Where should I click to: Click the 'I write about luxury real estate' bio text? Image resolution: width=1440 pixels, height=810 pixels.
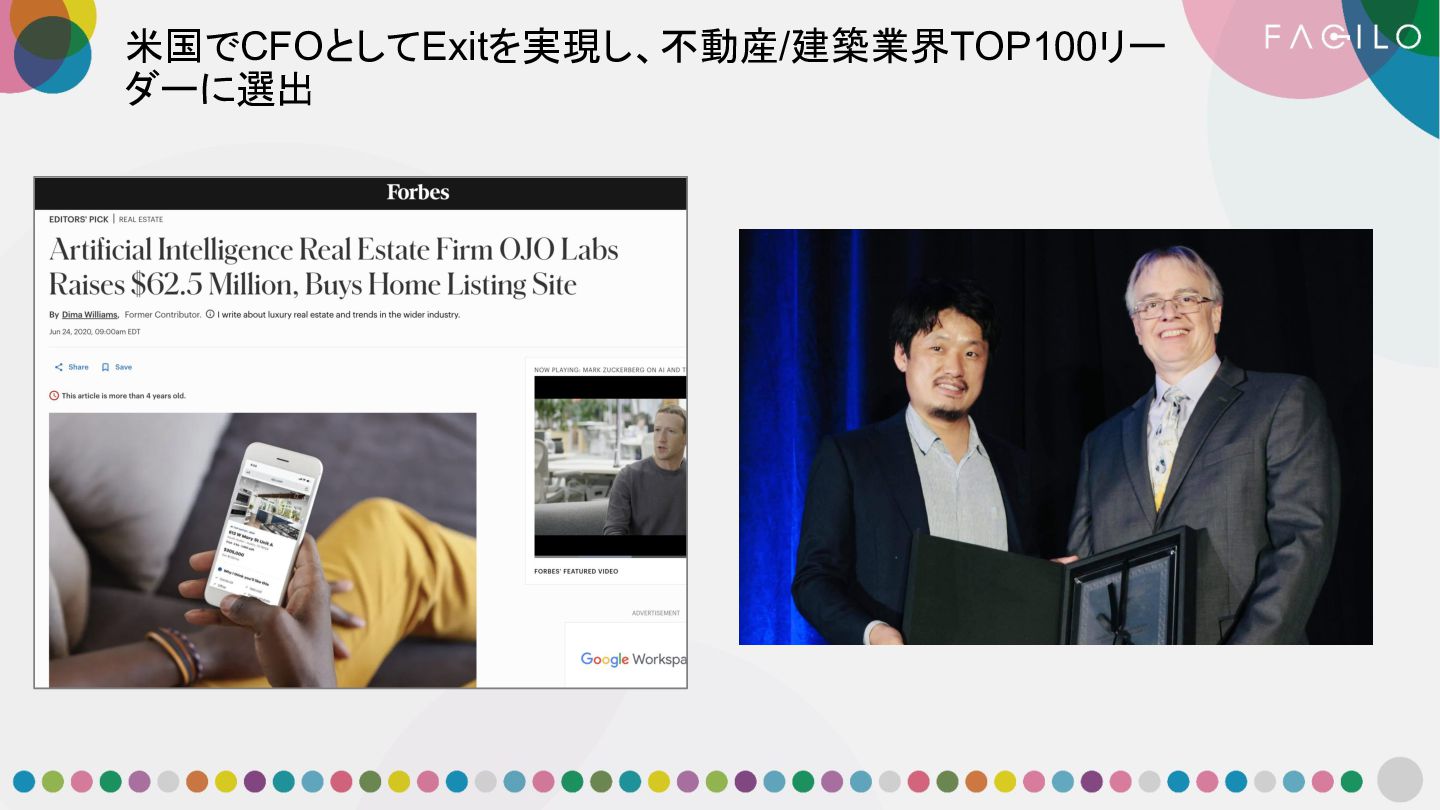pos(339,314)
